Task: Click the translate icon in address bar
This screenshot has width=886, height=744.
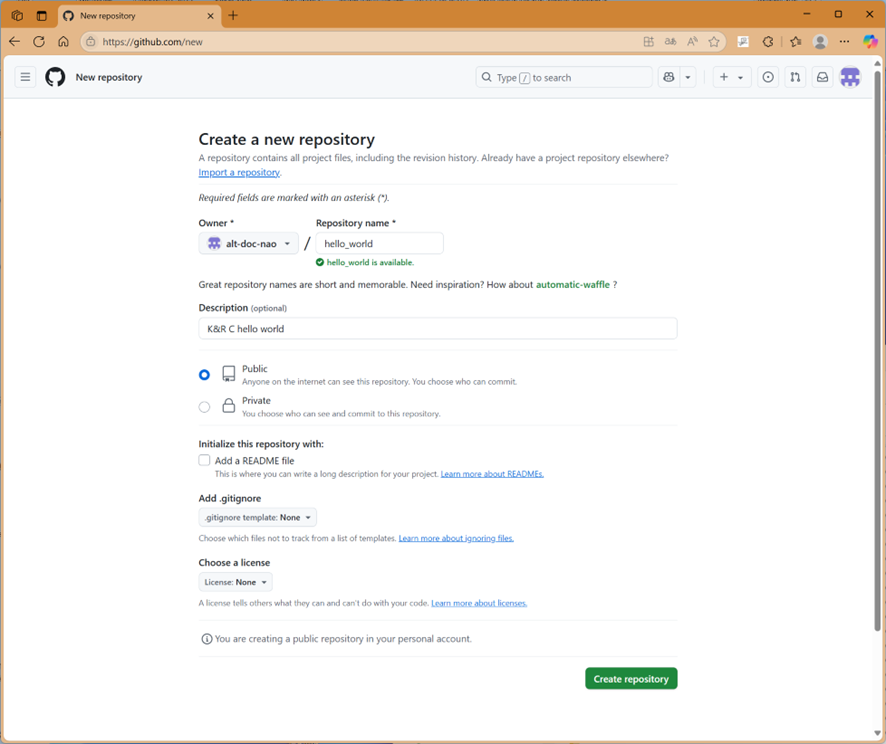Action: (x=671, y=41)
